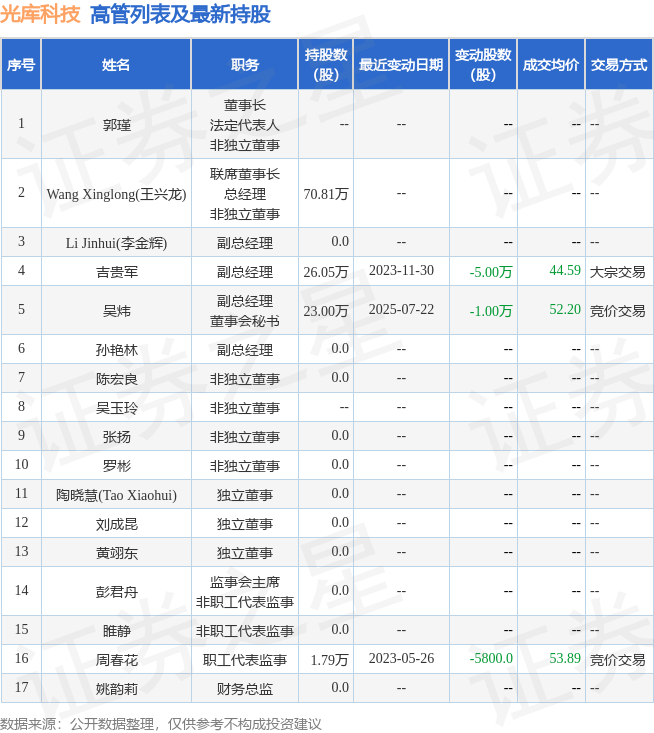Click the name 陈宏良
This screenshot has height=733, width=654.
tap(117, 379)
